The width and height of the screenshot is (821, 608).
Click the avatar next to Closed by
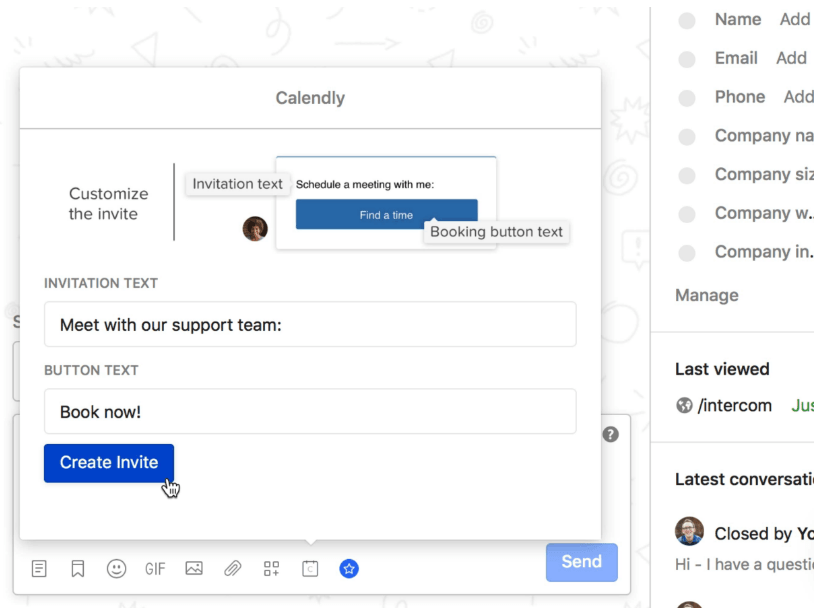(x=689, y=531)
